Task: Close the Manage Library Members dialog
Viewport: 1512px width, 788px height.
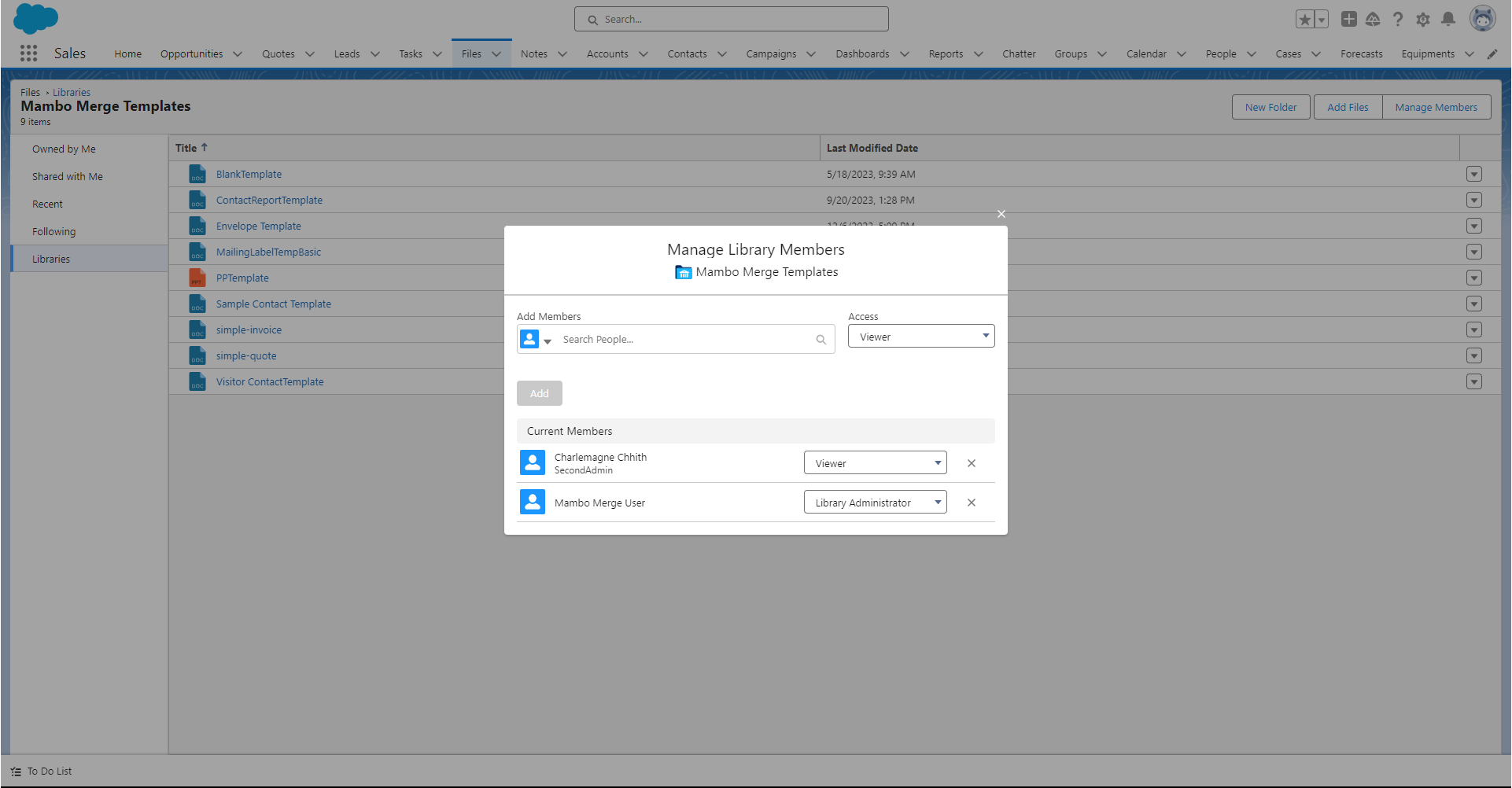Action: coord(1001,214)
